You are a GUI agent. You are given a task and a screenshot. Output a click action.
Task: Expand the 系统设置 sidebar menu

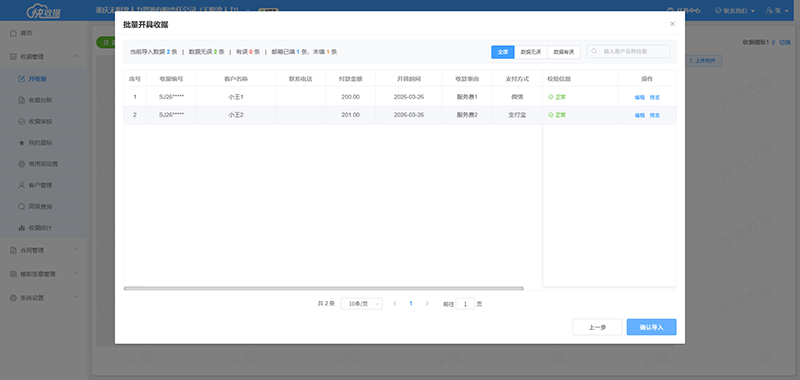point(44,297)
